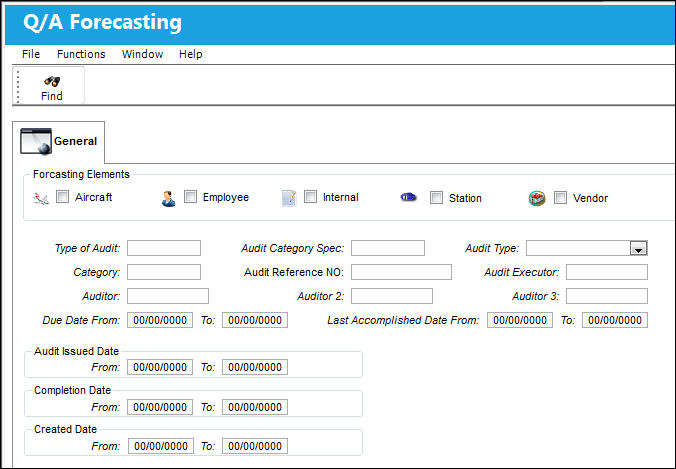Click the Find toolbar button label

(x=52, y=96)
